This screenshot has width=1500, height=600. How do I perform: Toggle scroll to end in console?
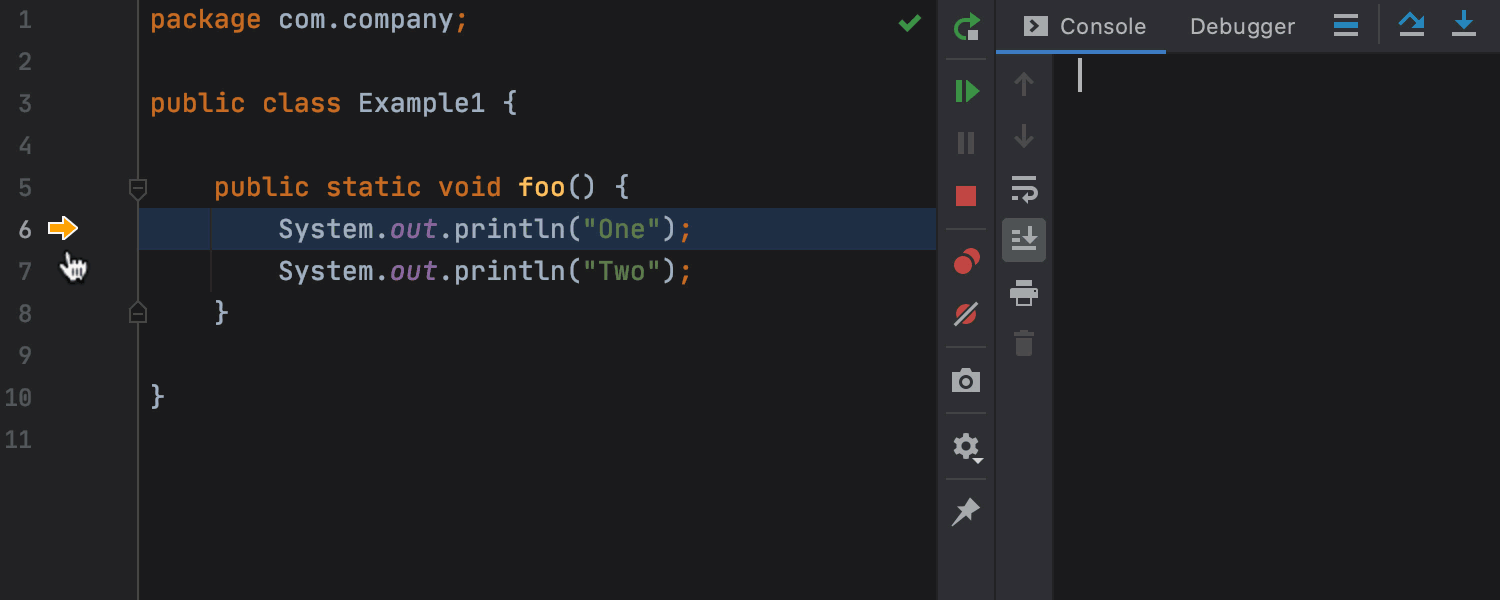pyautogui.click(x=1023, y=240)
